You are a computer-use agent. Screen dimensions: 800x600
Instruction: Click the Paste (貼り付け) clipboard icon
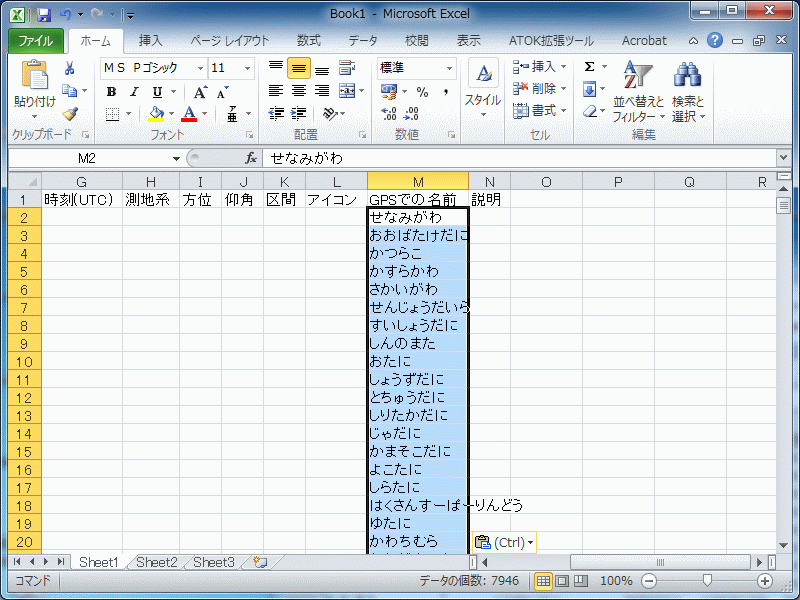coord(34,77)
